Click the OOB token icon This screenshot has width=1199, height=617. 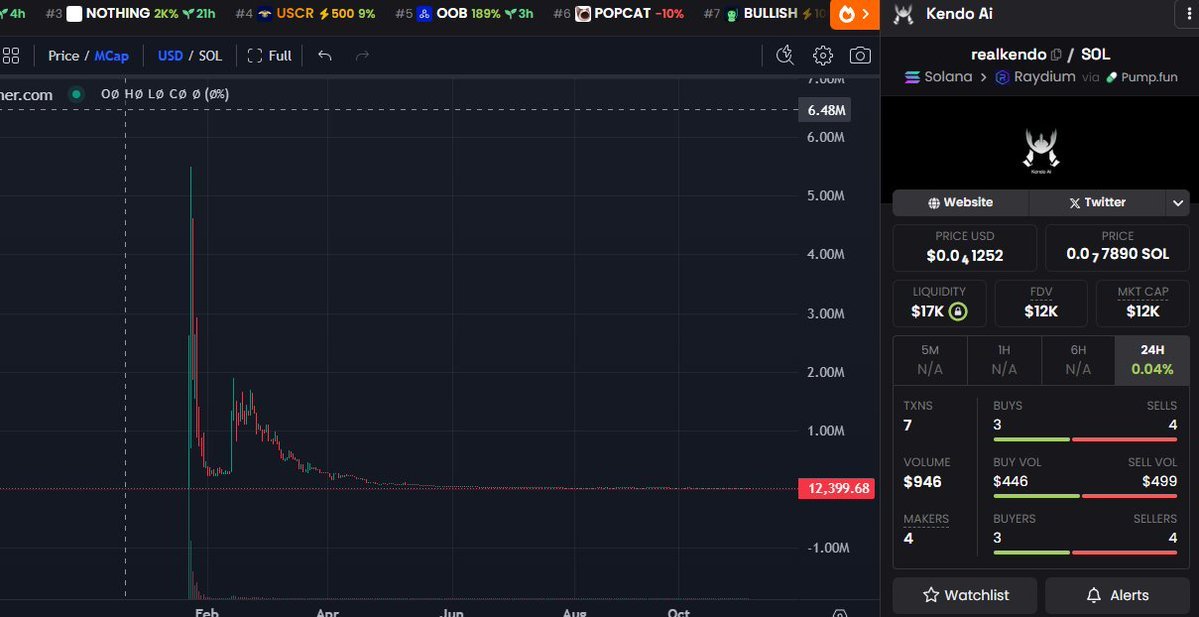pos(424,14)
